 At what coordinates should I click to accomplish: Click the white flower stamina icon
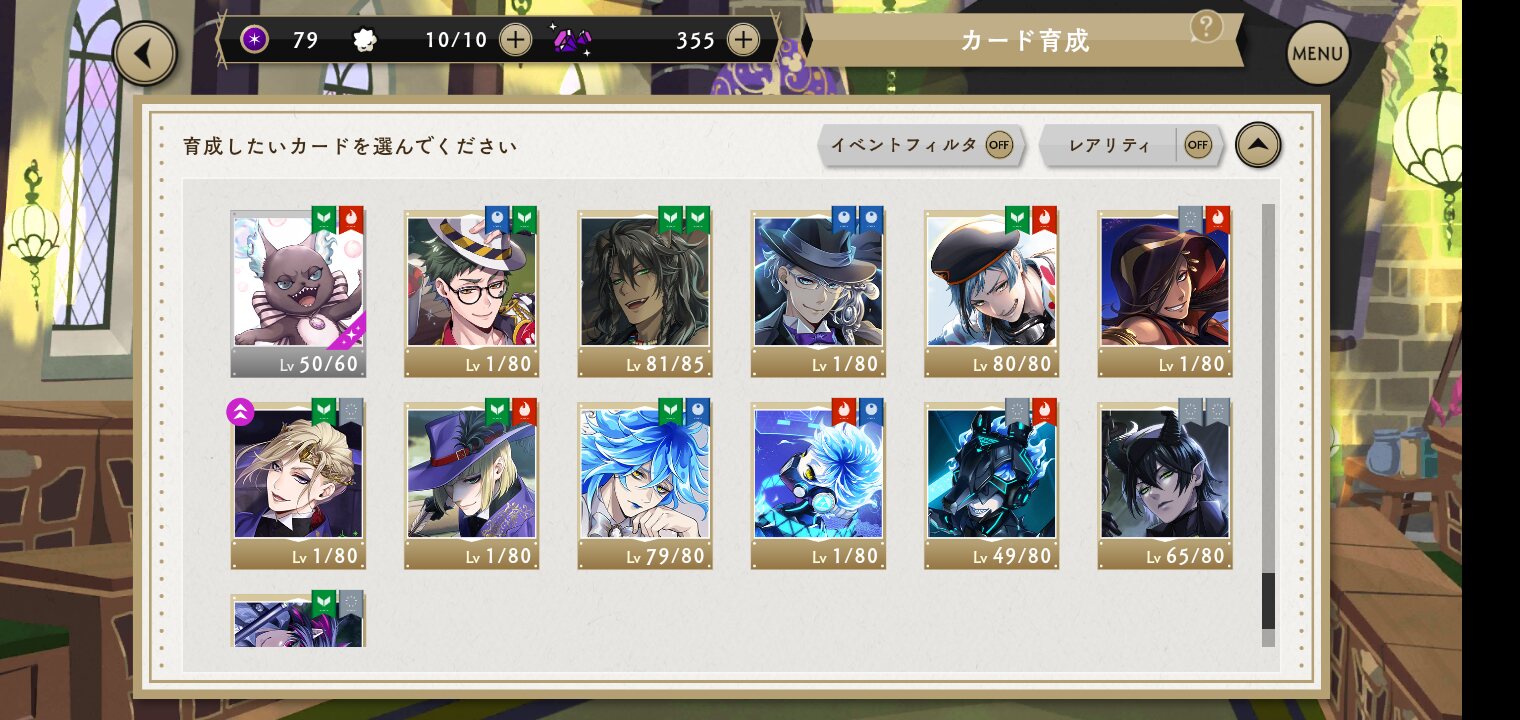coord(365,40)
